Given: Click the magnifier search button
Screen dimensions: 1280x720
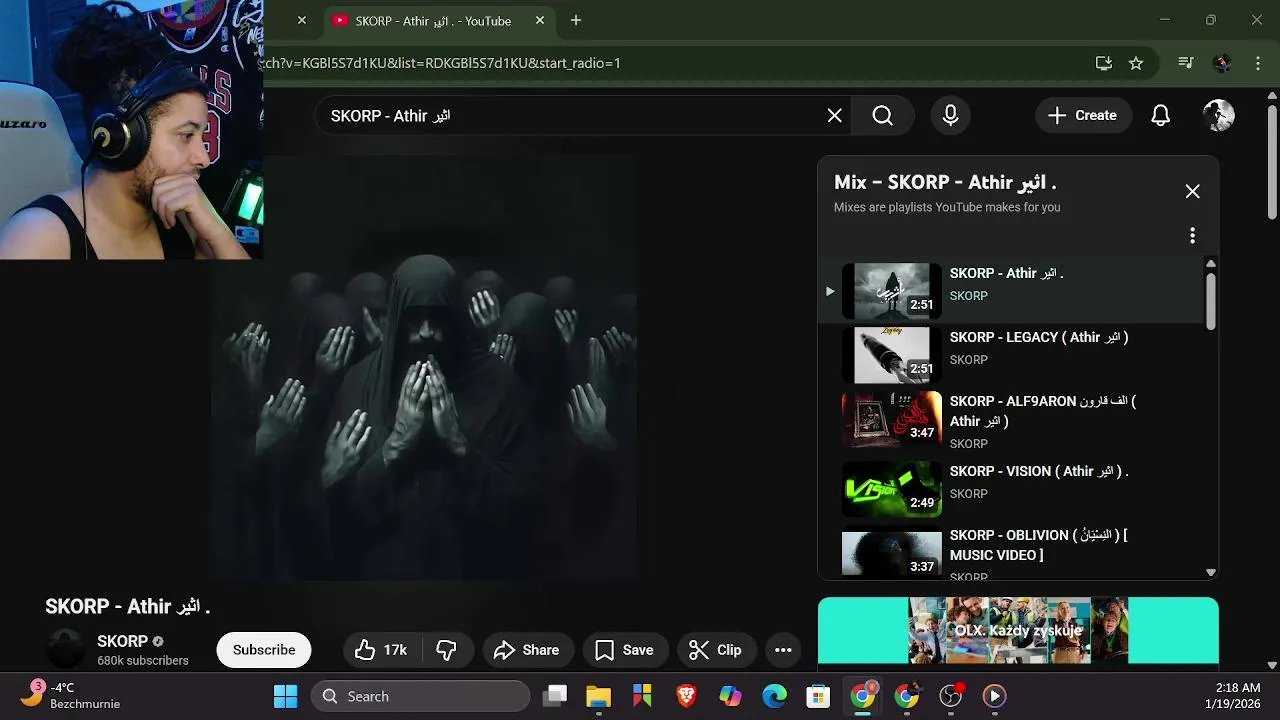Looking at the screenshot, I should click(882, 116).
